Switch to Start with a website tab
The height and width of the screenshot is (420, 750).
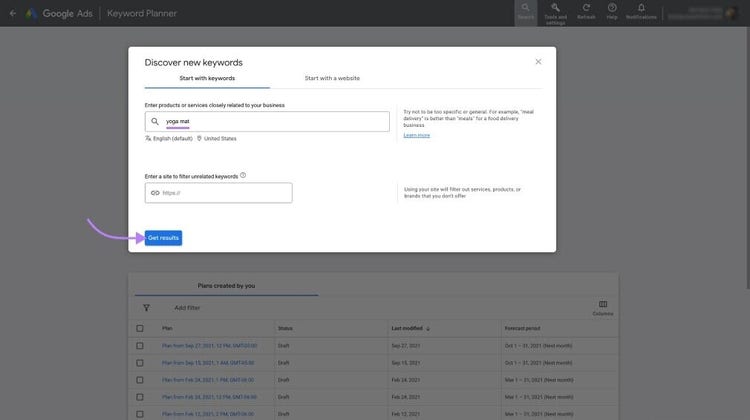click(x=332, y=78)
